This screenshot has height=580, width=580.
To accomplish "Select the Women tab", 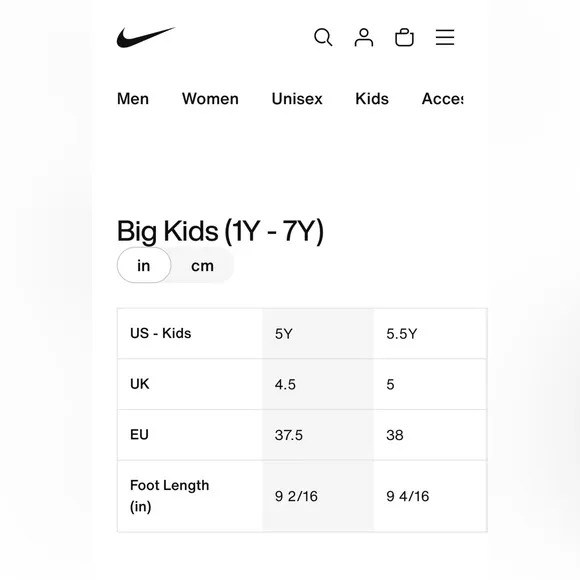I will tap(210, 99).
